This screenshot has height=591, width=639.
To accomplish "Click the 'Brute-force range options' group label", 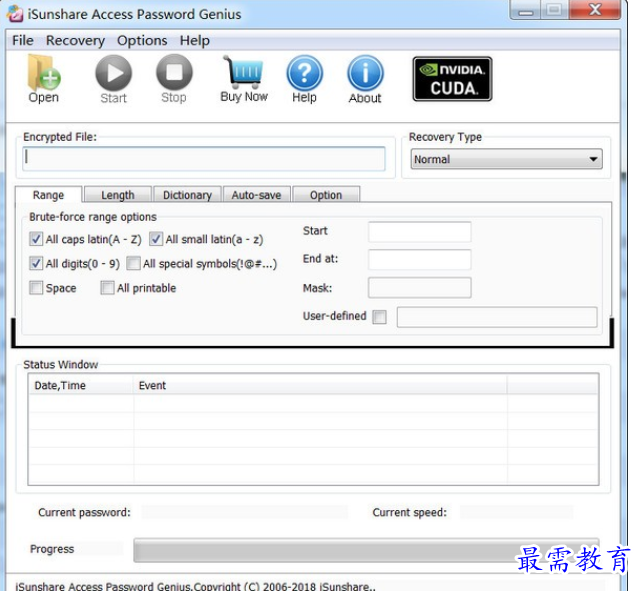I will click(x=93, y=217).
